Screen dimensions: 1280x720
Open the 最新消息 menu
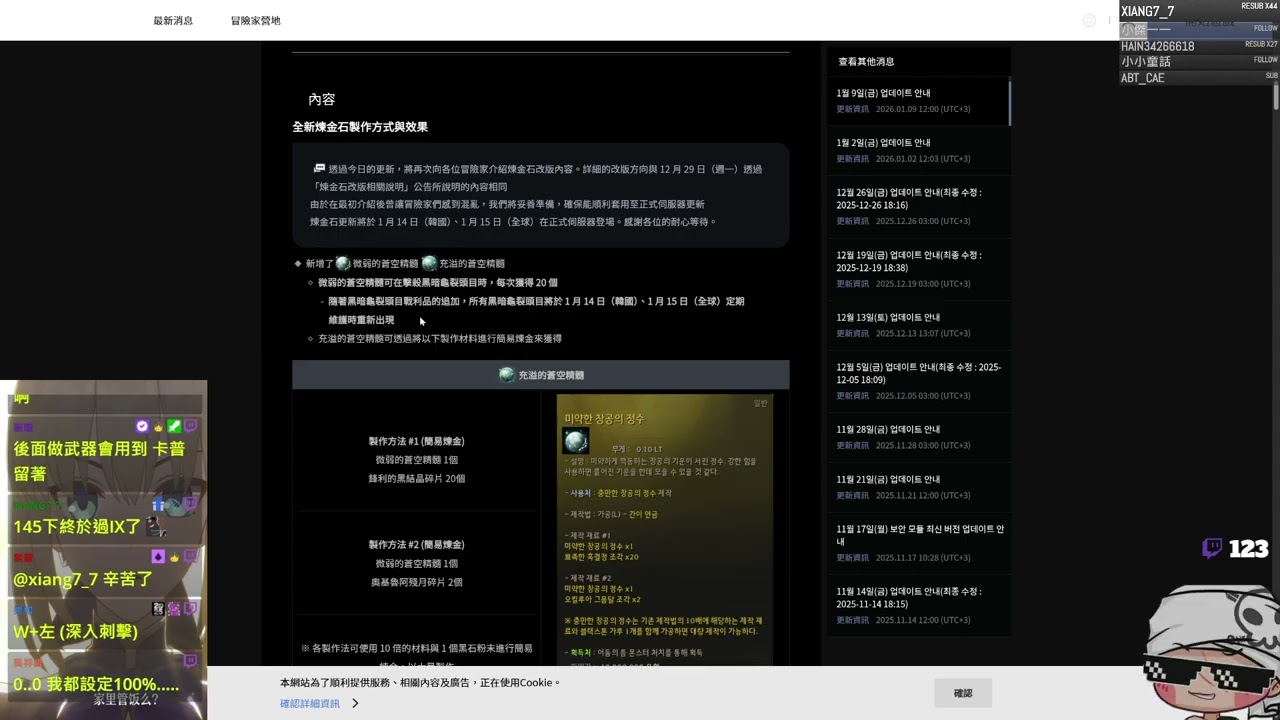point(173,20)
